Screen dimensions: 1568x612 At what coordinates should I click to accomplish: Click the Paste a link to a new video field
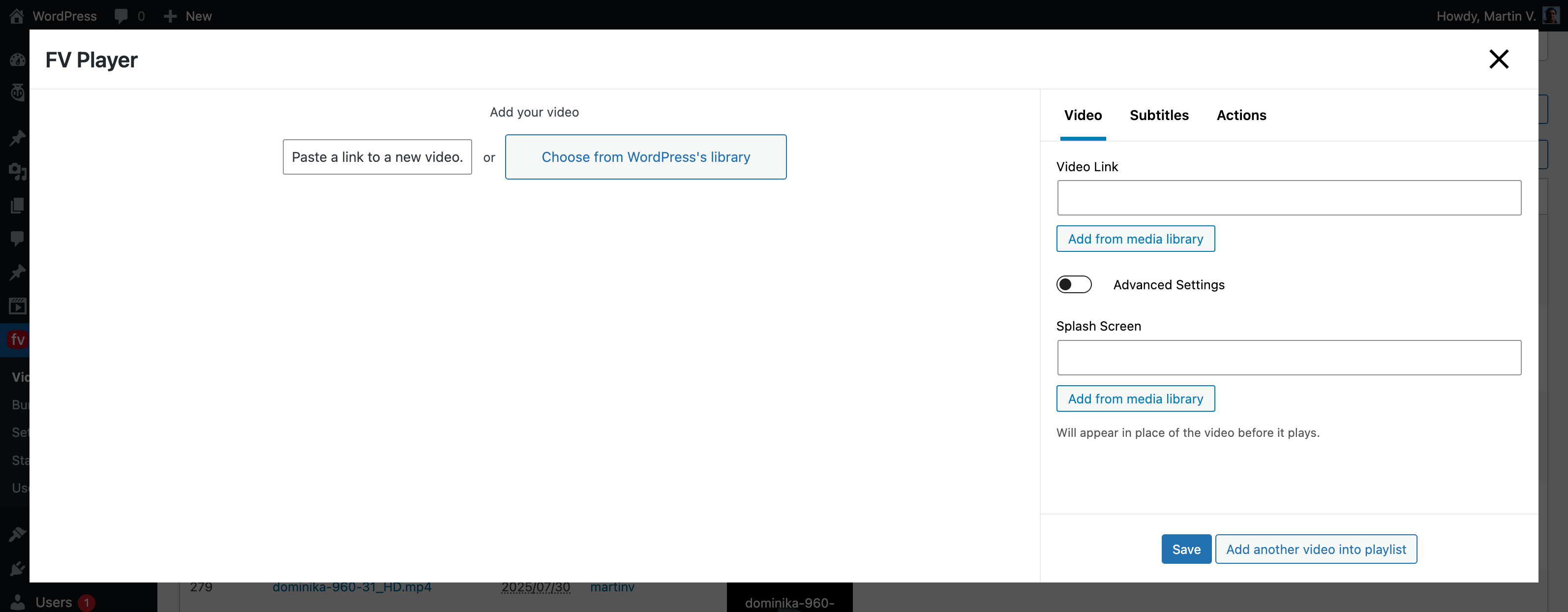pos(377,157)
